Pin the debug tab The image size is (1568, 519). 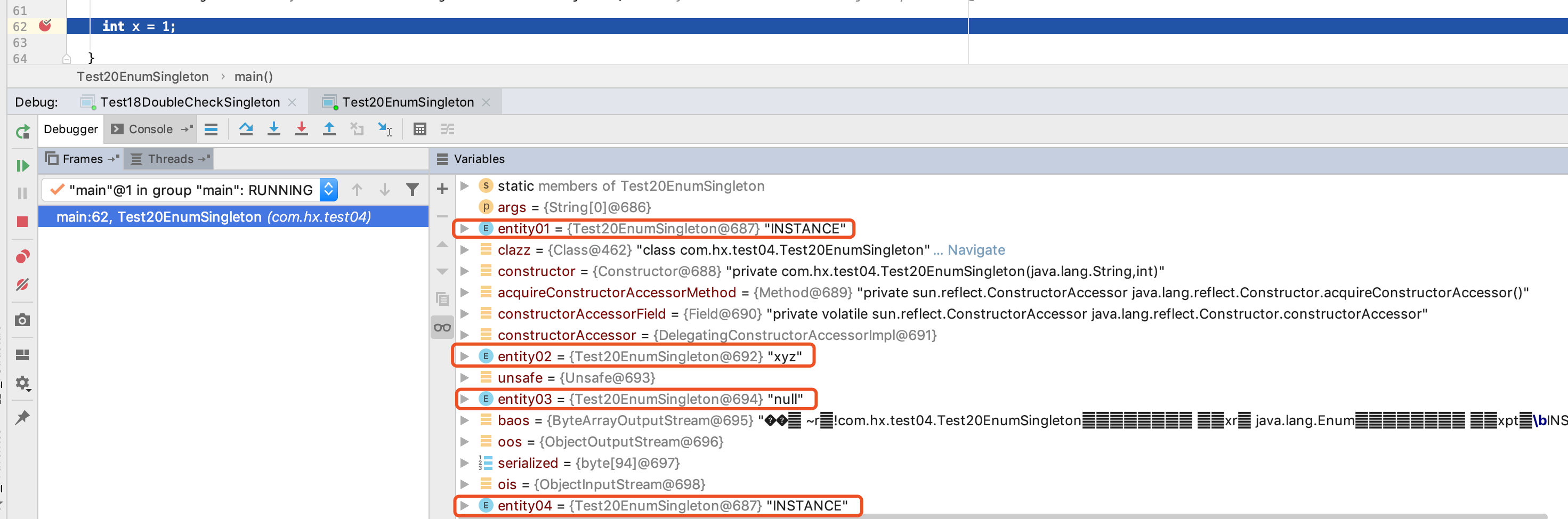(x=22, y=417)
